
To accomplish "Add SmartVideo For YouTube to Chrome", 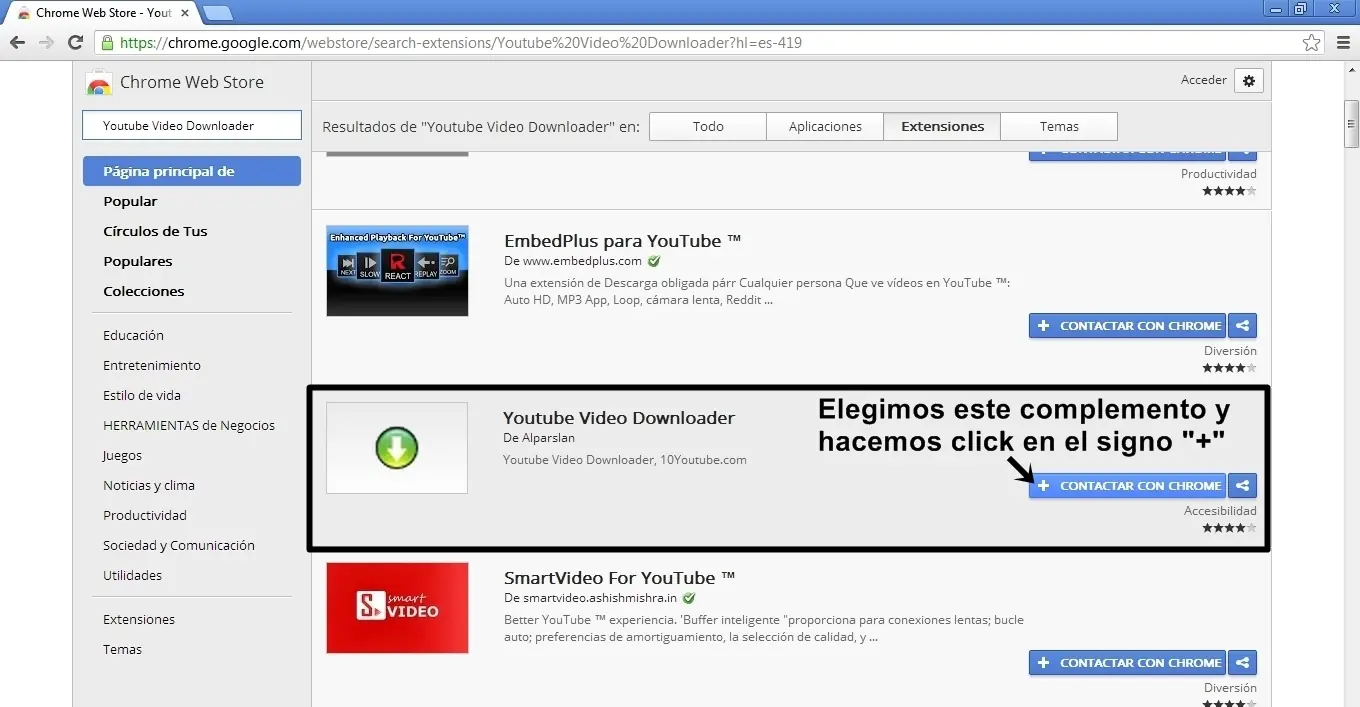I will pyautogui.click(x=1127, y=663).
